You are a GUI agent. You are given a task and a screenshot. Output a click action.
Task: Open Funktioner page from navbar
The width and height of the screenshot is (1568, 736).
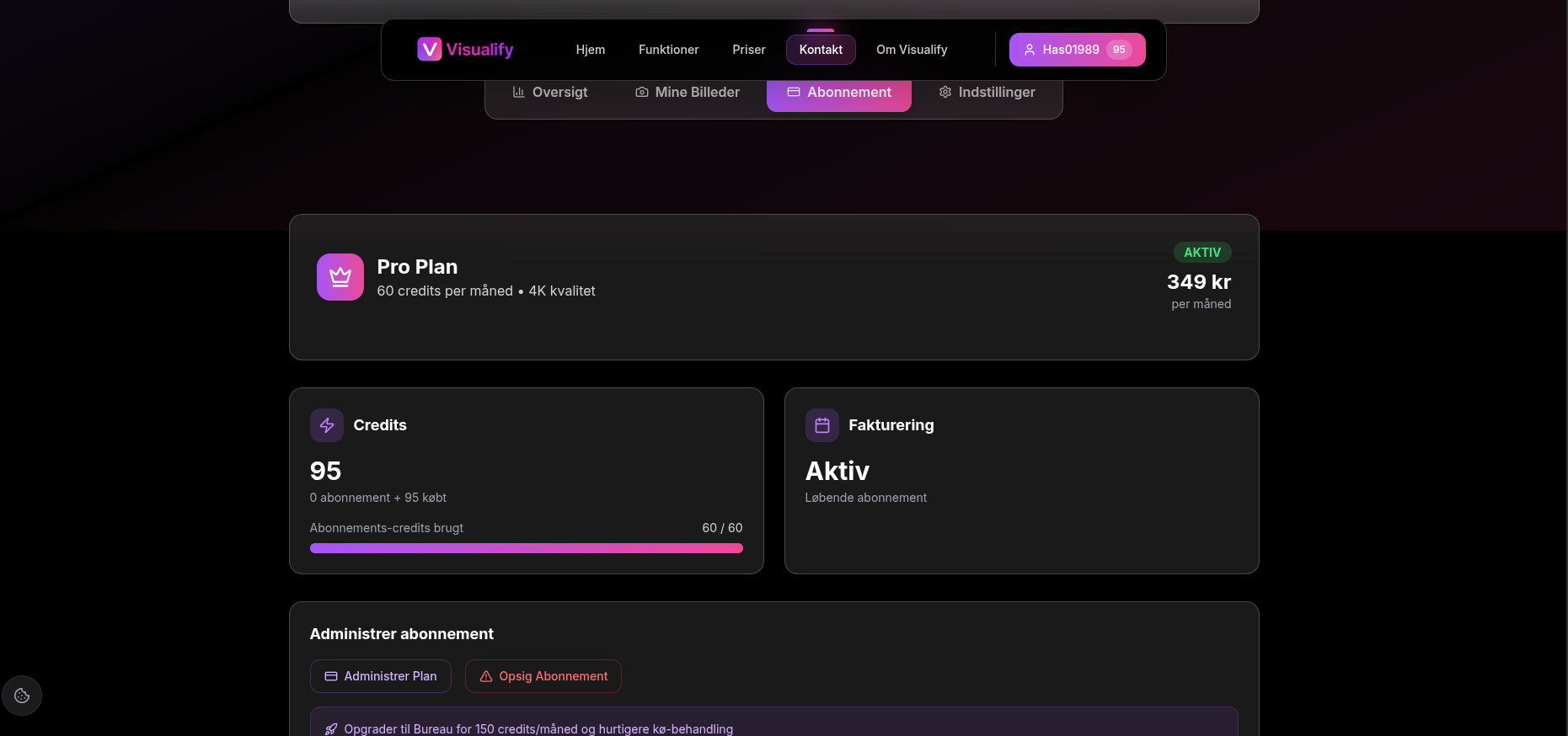click(x=668, y=50)
